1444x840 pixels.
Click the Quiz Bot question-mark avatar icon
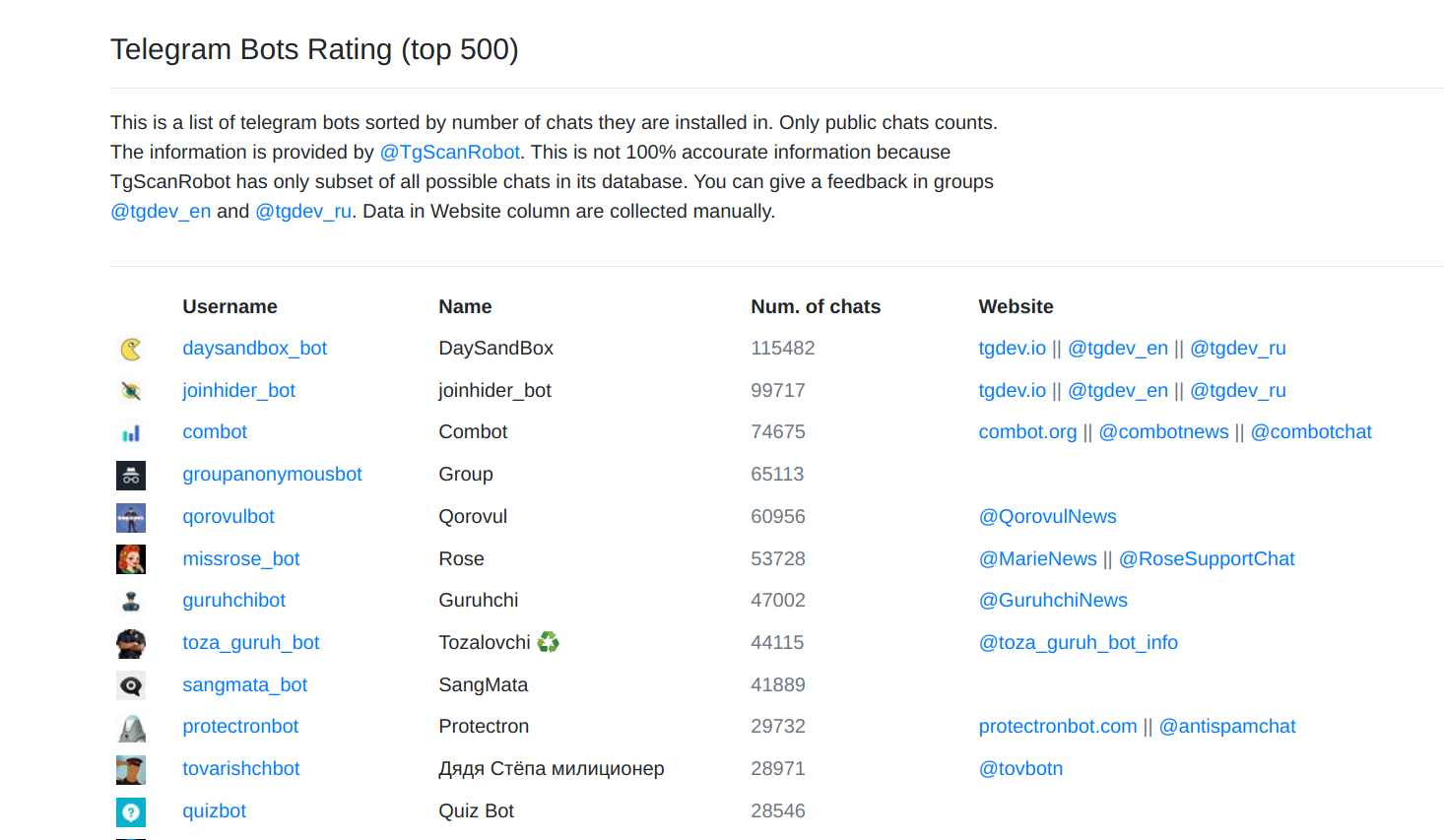[131, 811]
